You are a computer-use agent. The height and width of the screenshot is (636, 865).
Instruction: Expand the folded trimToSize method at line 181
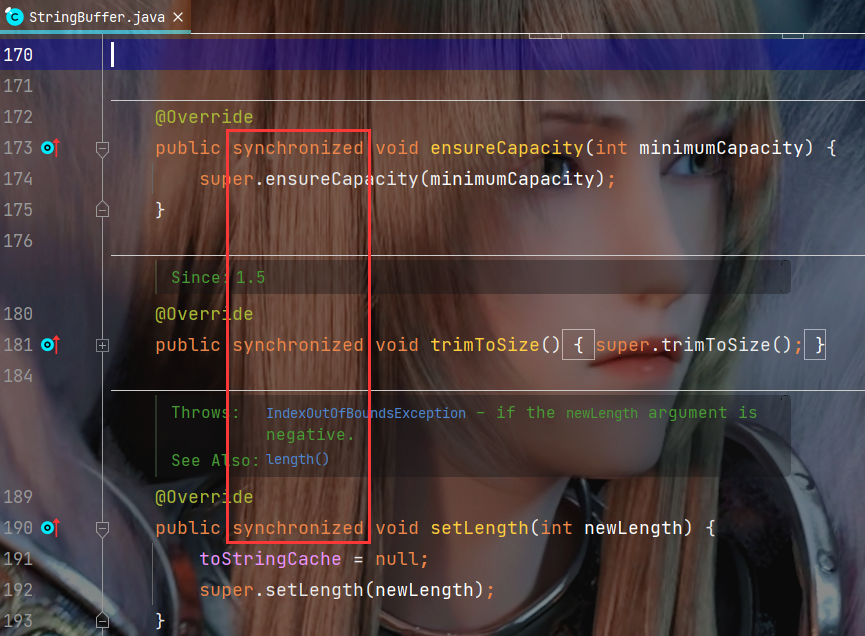click(102, 345)
